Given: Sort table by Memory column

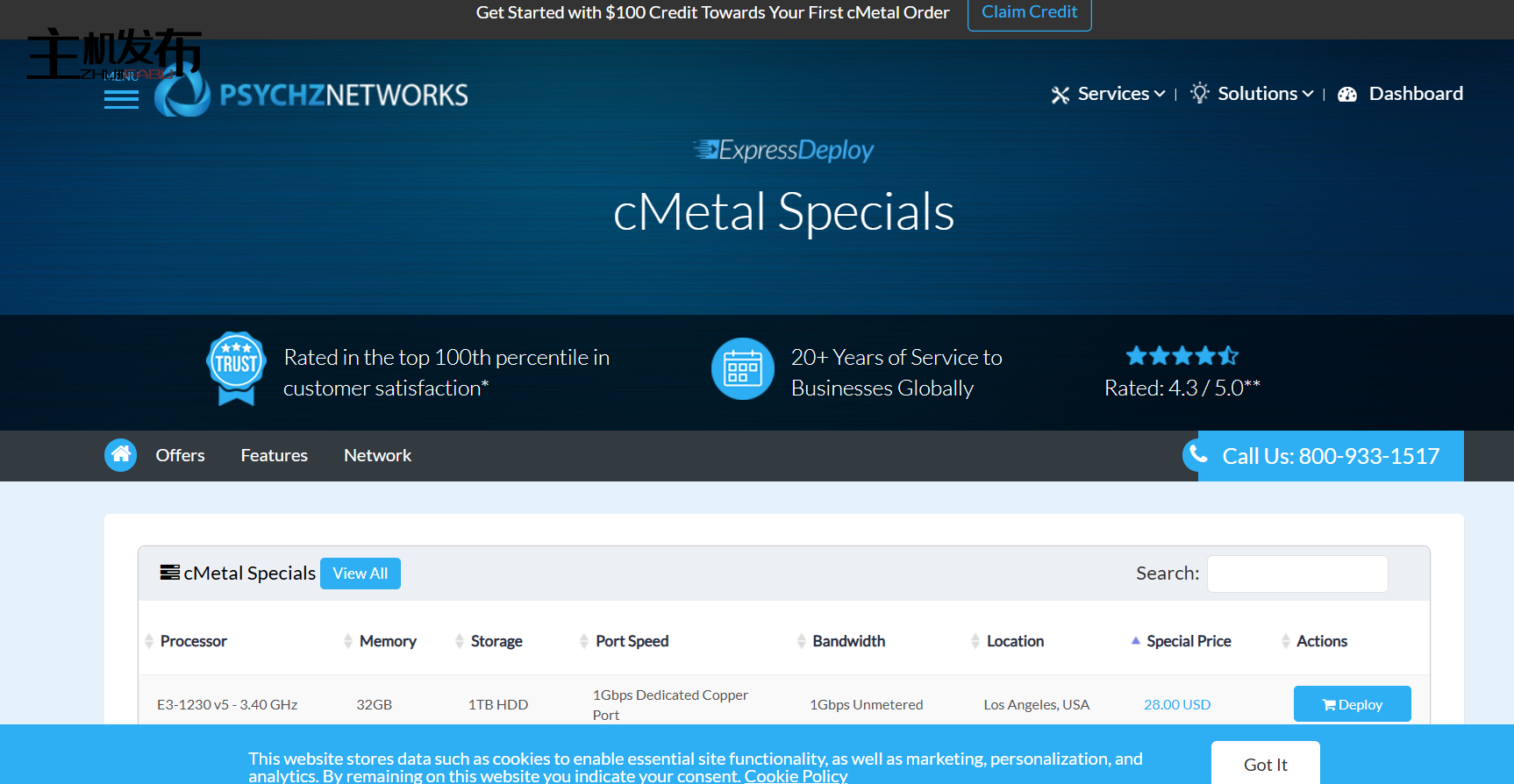Looking at the screenshot, I should pos(387,641).
